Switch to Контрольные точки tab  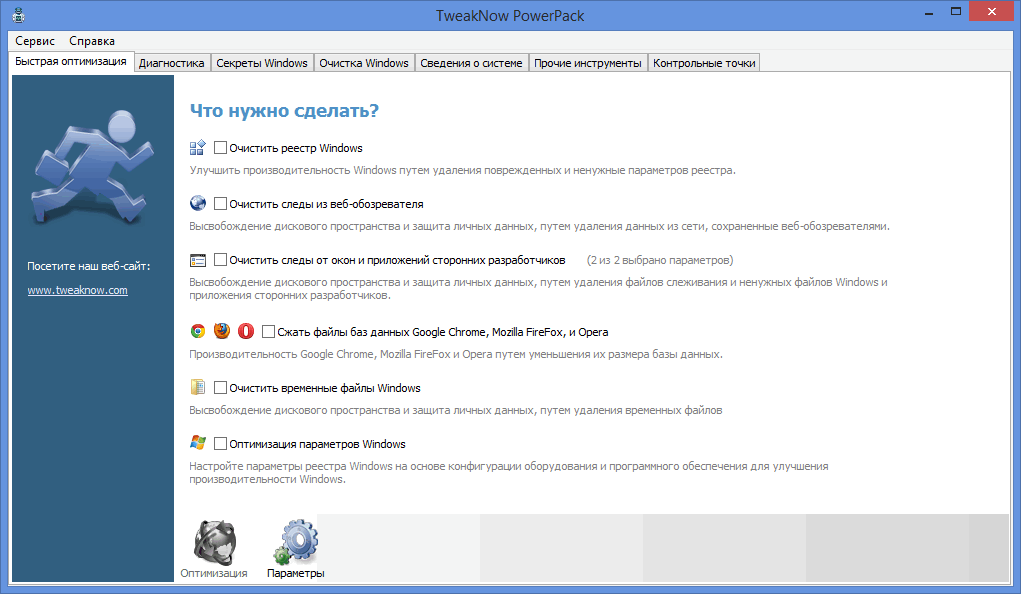(704, 63)
